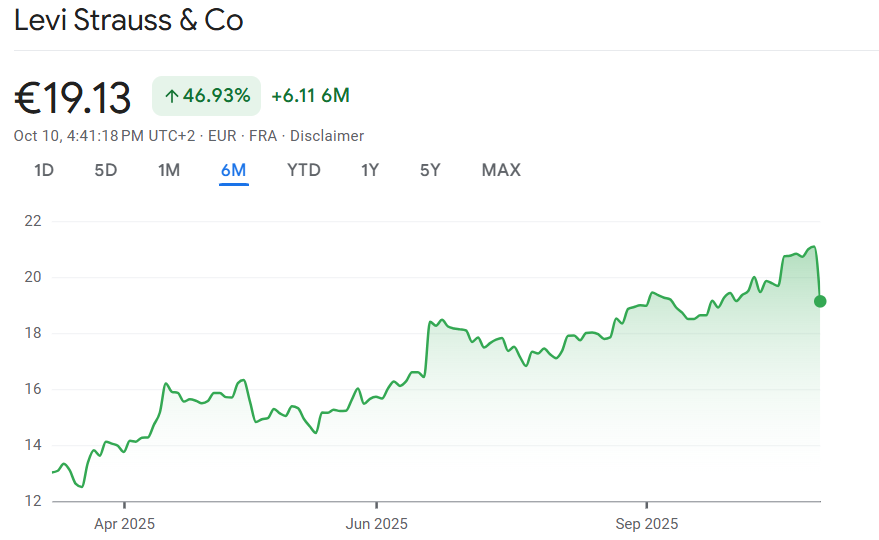Click the green endpoint dot on chart

820,301
